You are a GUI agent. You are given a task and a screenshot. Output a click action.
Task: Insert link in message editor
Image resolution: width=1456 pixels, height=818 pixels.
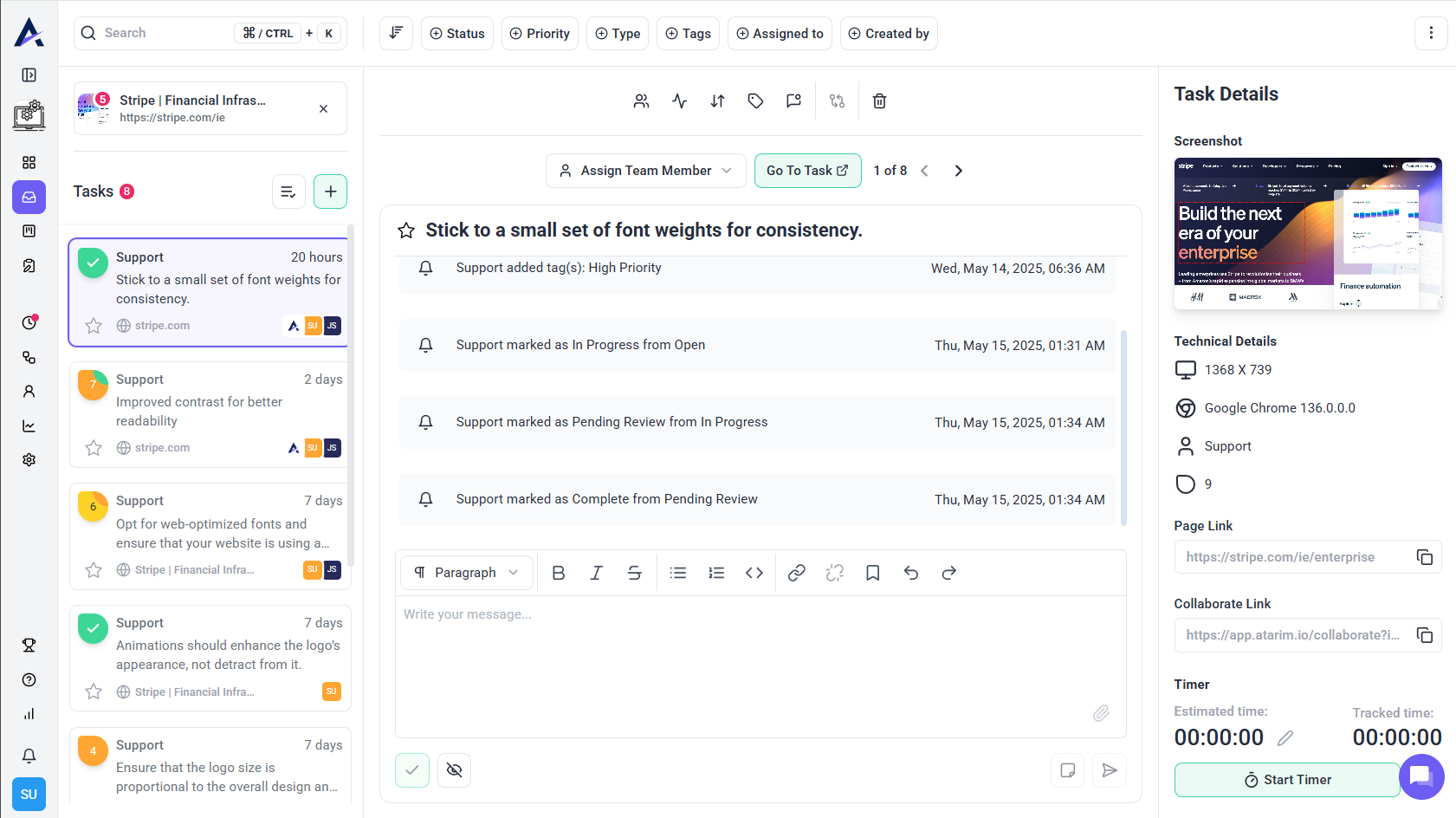[797, 573]
